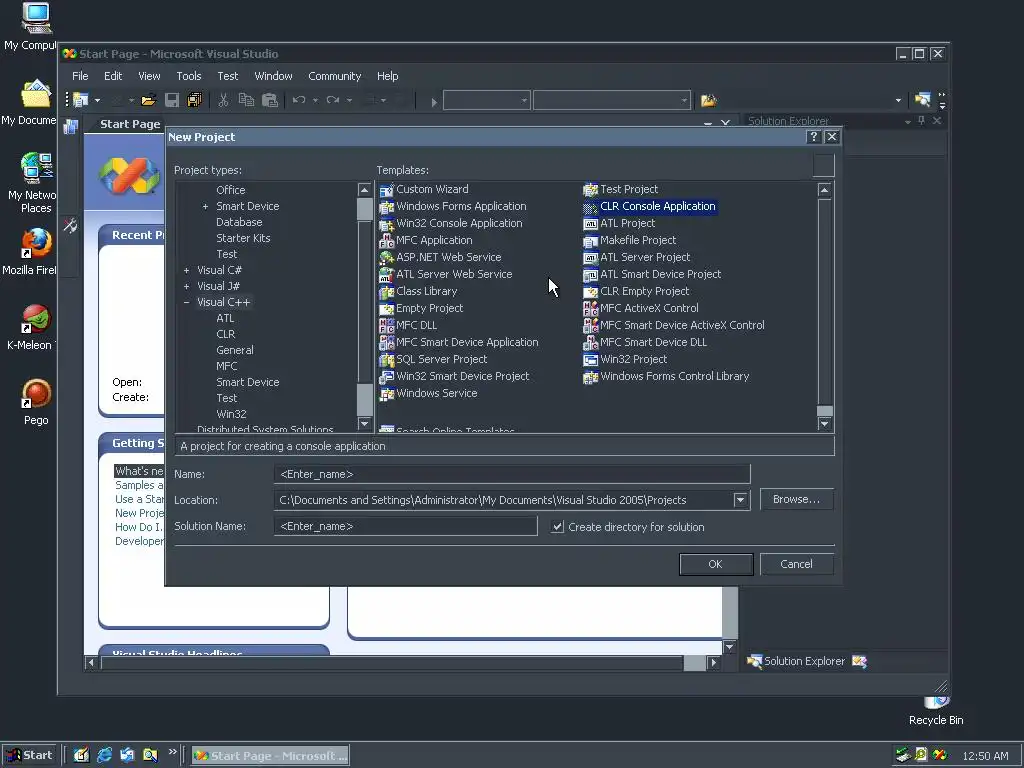Select the MFC DLL template
This screenshot has width=1024, height=768.
coord(408,325)
